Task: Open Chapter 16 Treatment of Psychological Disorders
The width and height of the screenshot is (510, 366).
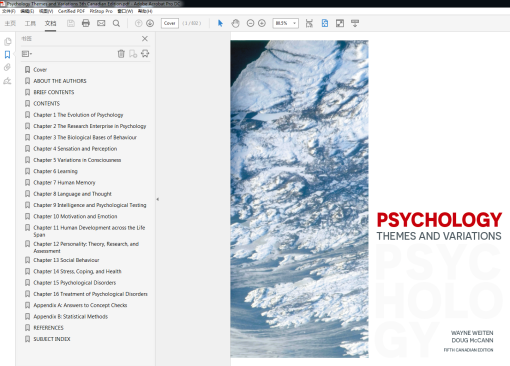Action: click(x=90, y=294)
